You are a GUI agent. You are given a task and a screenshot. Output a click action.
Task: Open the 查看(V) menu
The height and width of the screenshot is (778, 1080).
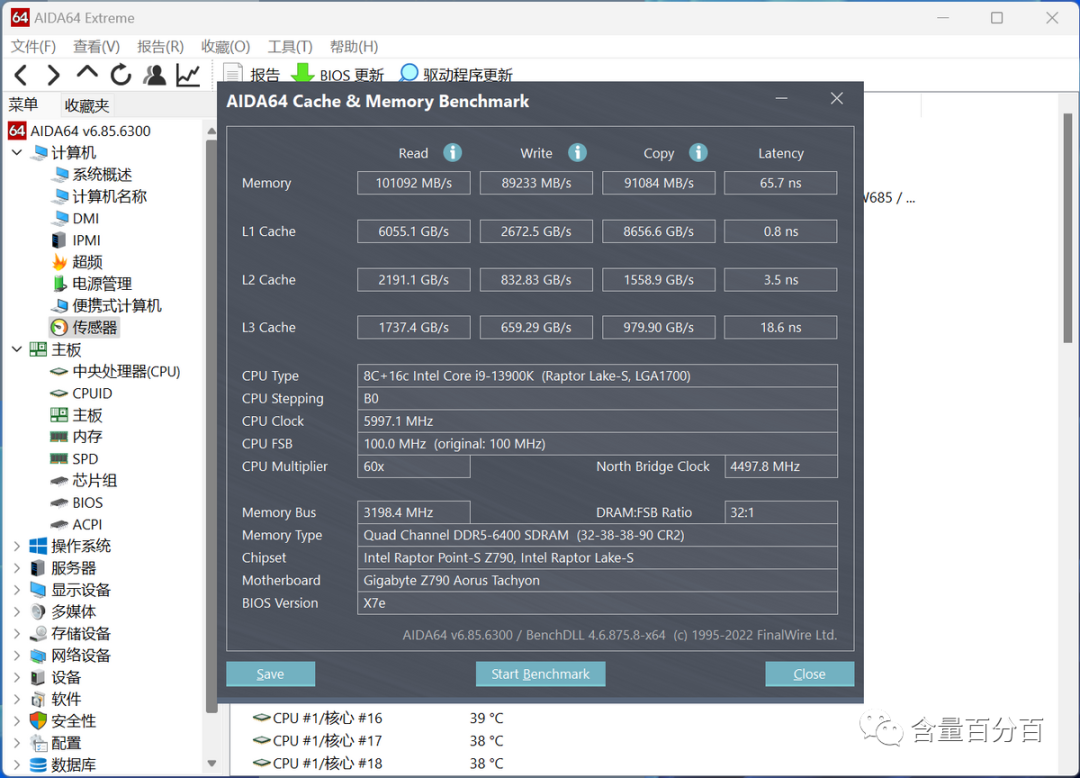click(x=96, y=46)
